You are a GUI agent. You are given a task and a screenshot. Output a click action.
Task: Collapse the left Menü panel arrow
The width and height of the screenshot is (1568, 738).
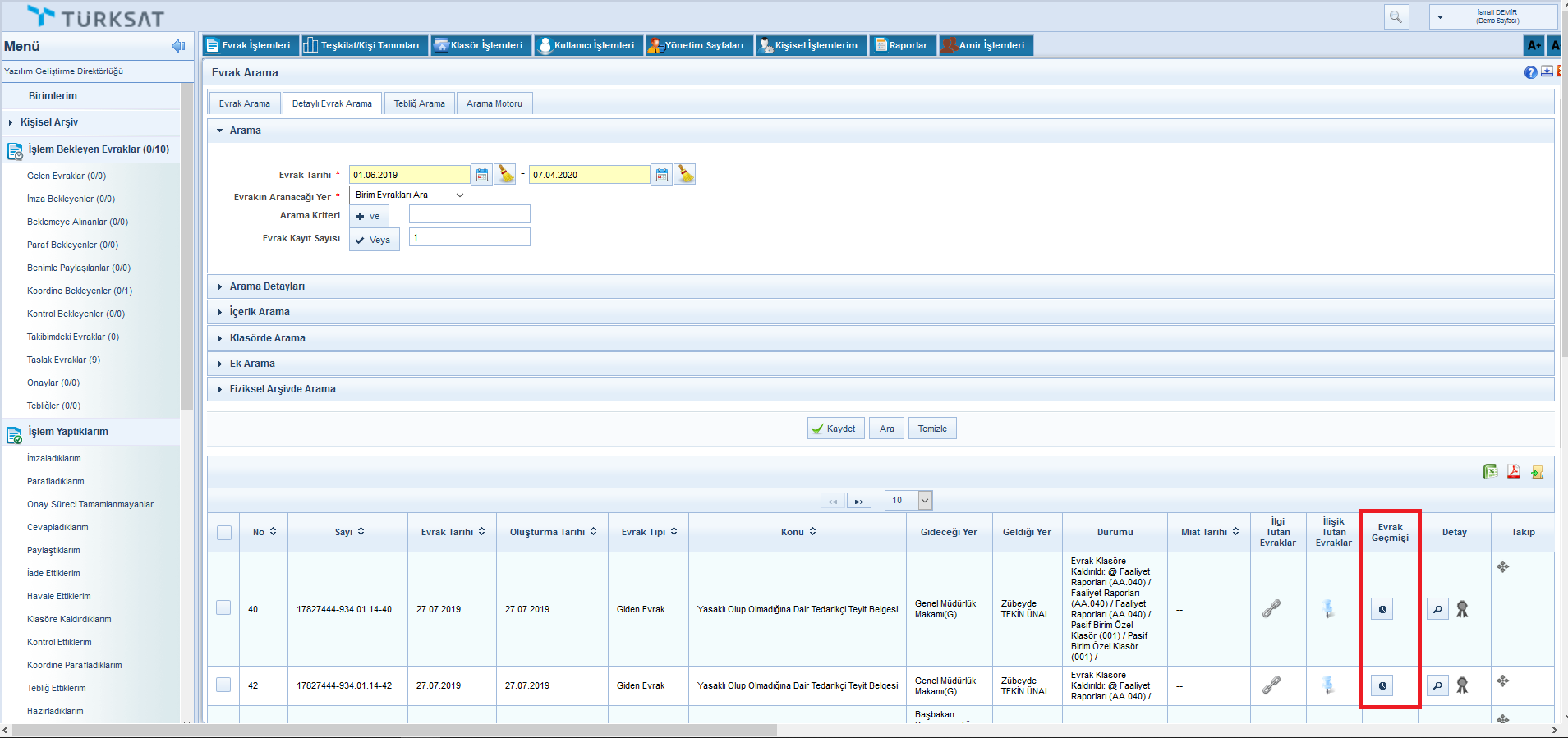[178, 46]
